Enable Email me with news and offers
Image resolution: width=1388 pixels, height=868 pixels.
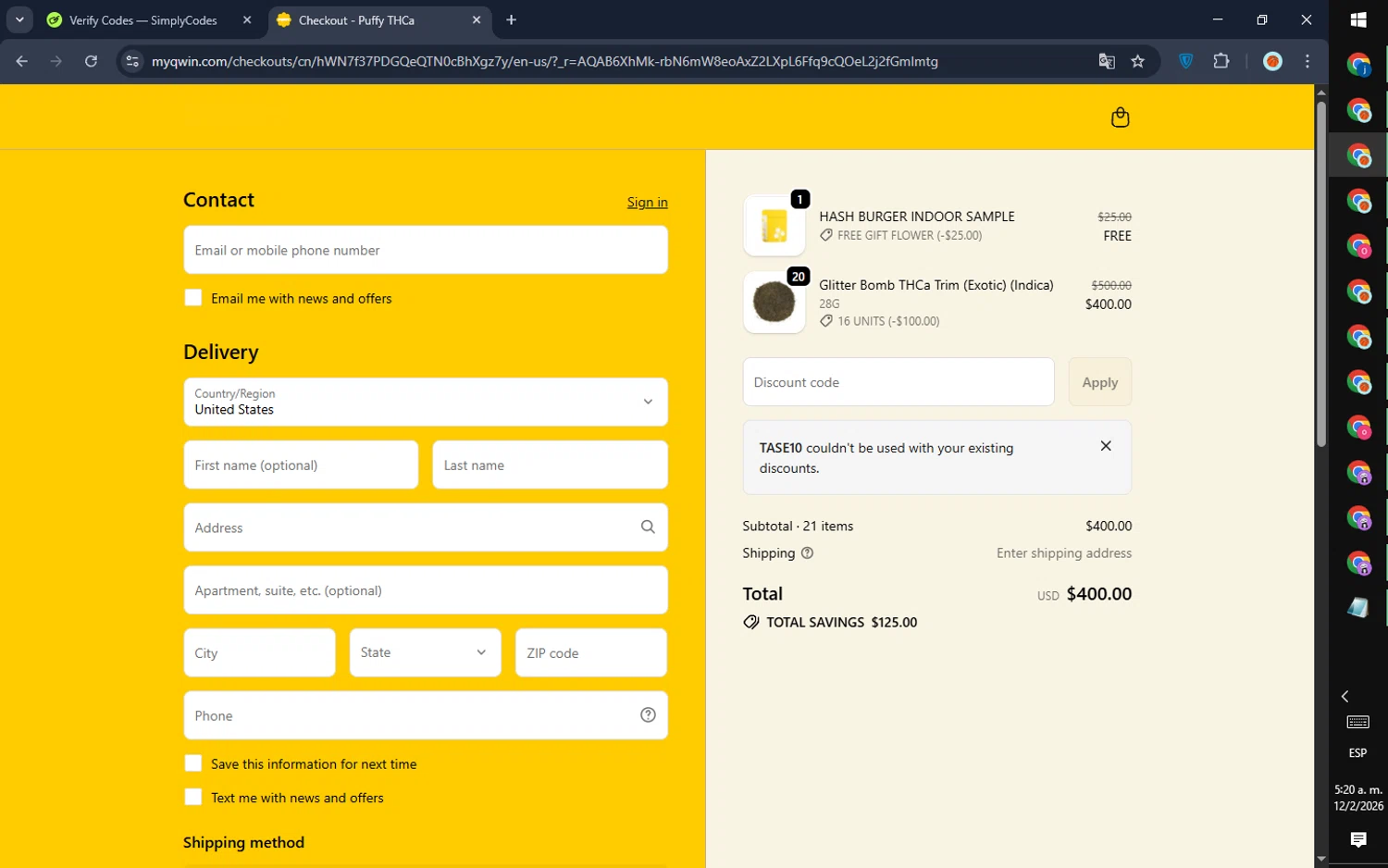pyautogui.click(x=193, y=298)
